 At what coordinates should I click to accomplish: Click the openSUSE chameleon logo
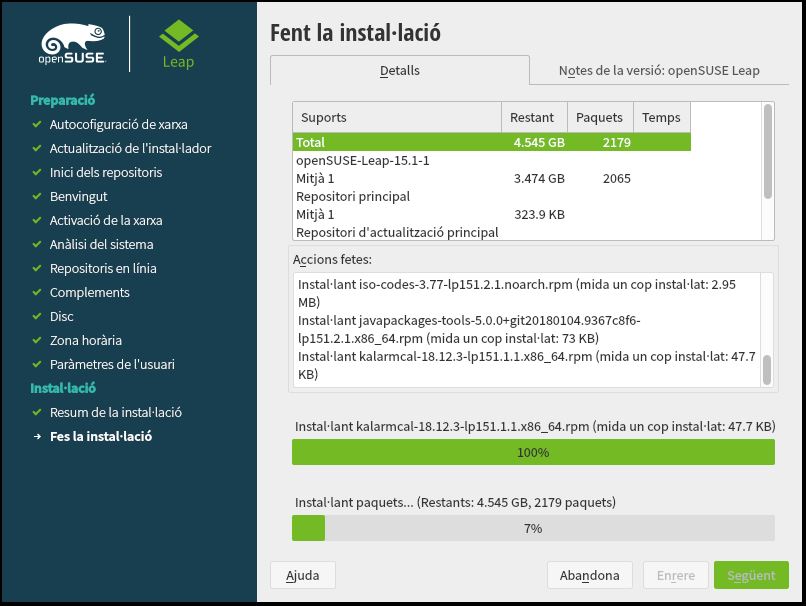[73, 45]
